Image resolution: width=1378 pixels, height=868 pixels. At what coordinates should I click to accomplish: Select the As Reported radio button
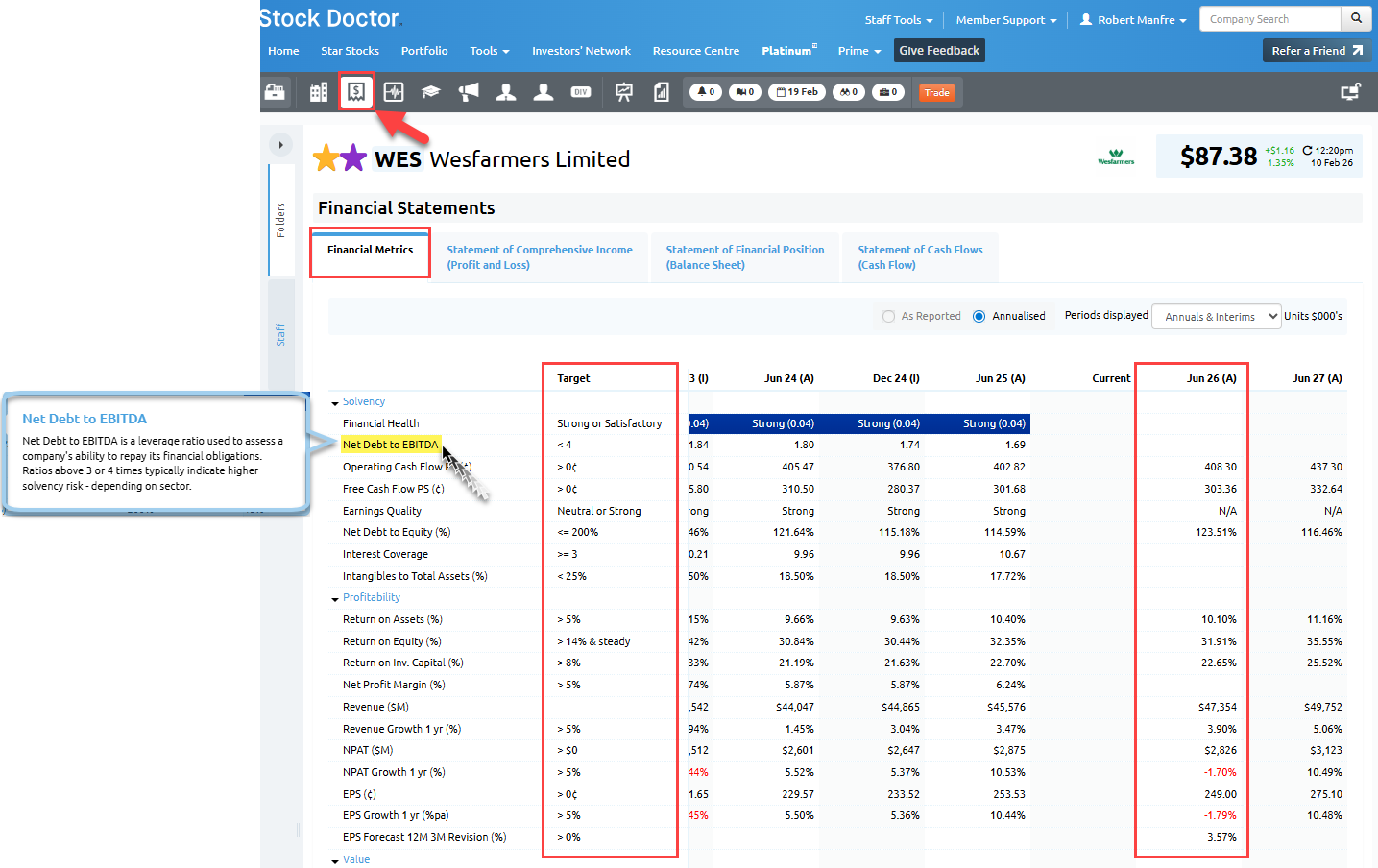[889, 316]
